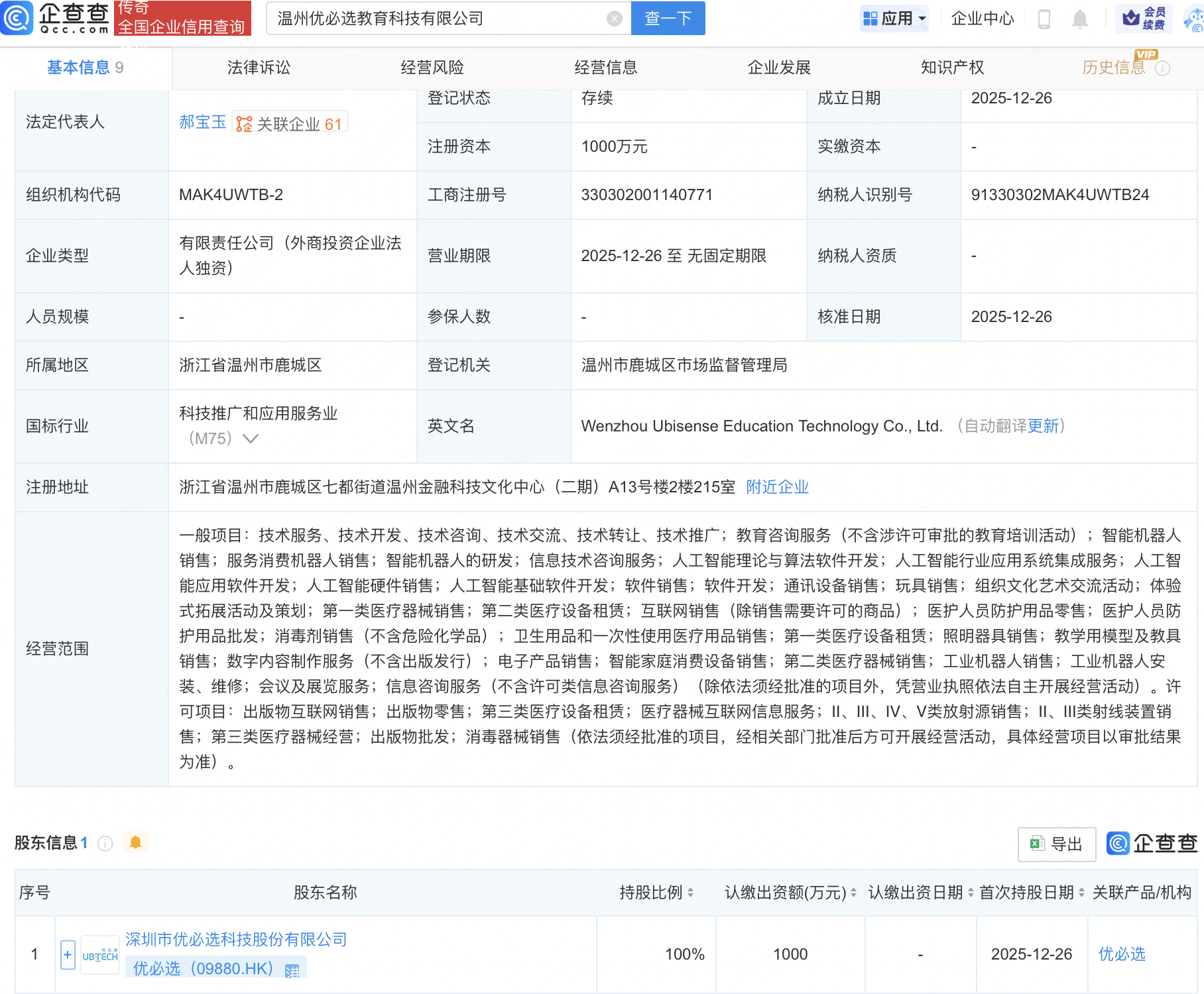
Task: Sort by 持股比例 column
Action: pos(690,893)
